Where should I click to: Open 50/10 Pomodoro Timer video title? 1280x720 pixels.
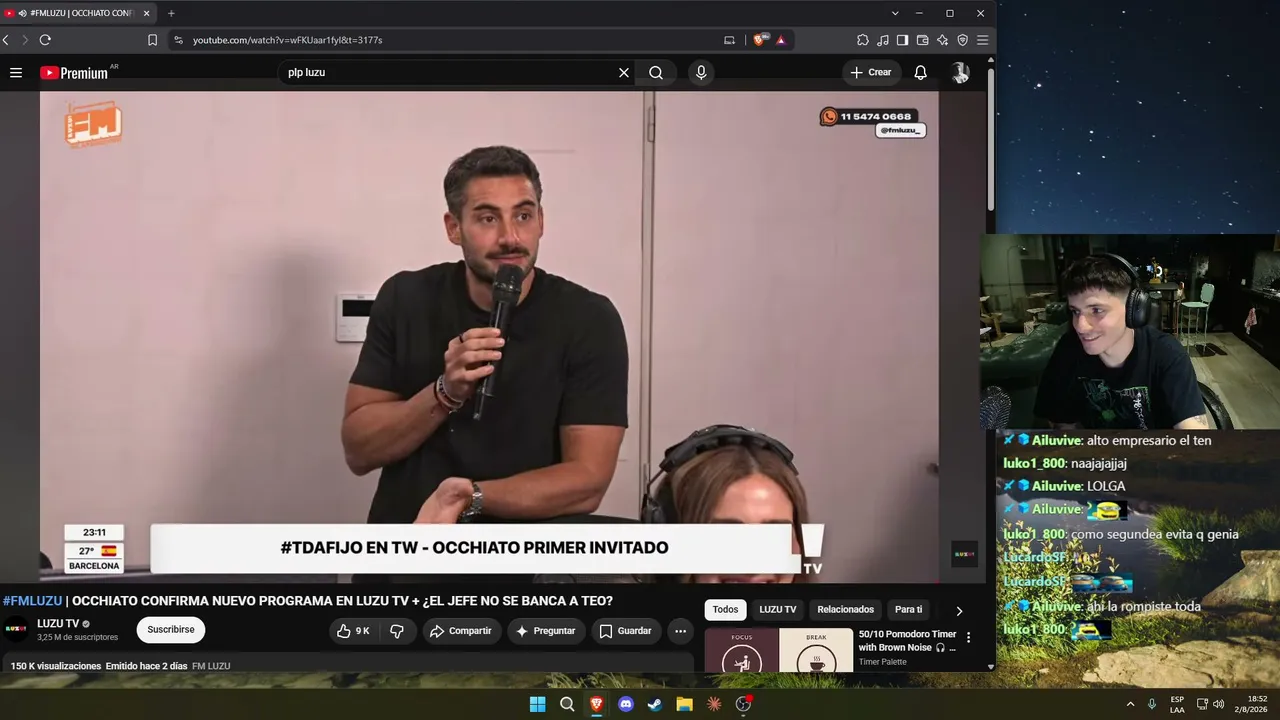click(908, 640)
